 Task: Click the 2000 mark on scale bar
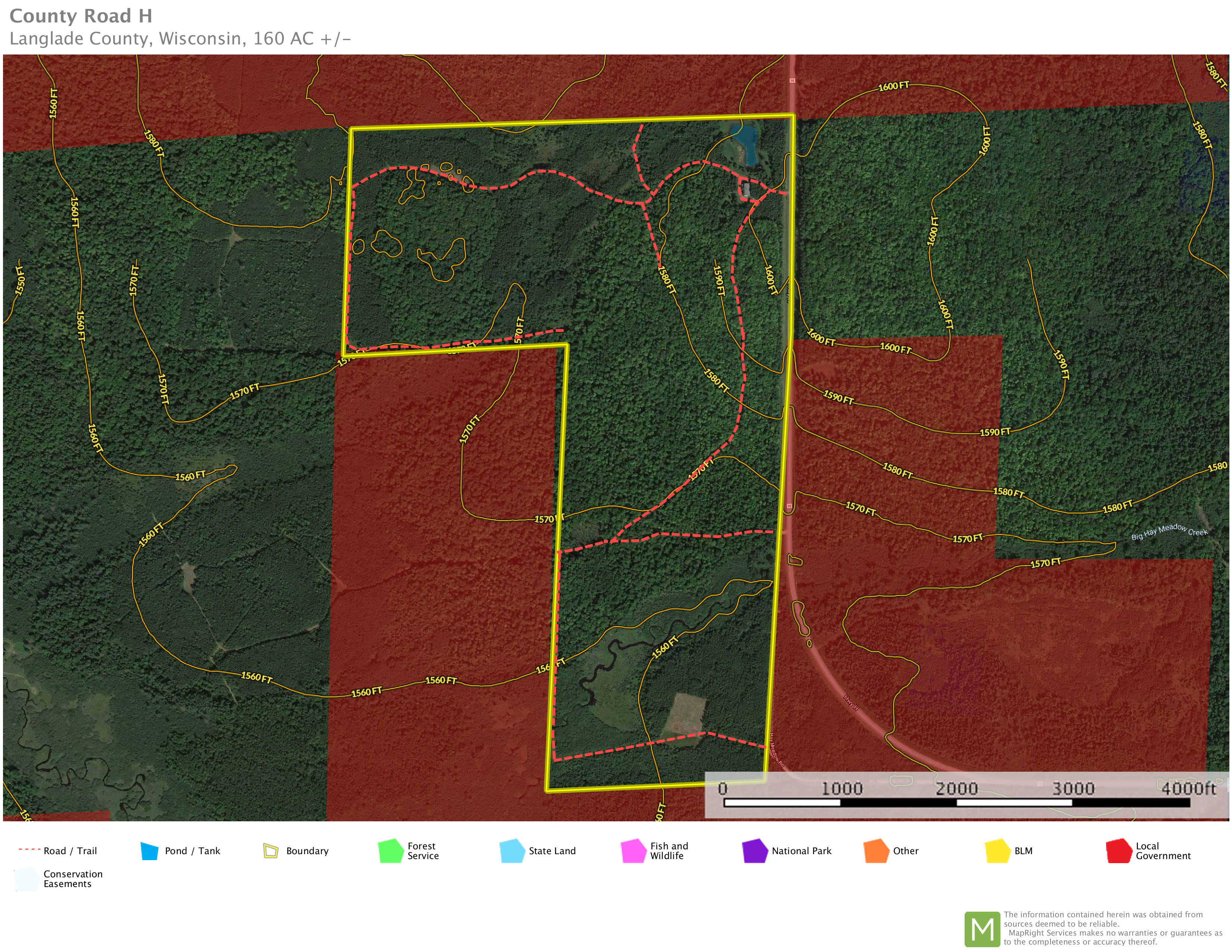coord(957,788)
